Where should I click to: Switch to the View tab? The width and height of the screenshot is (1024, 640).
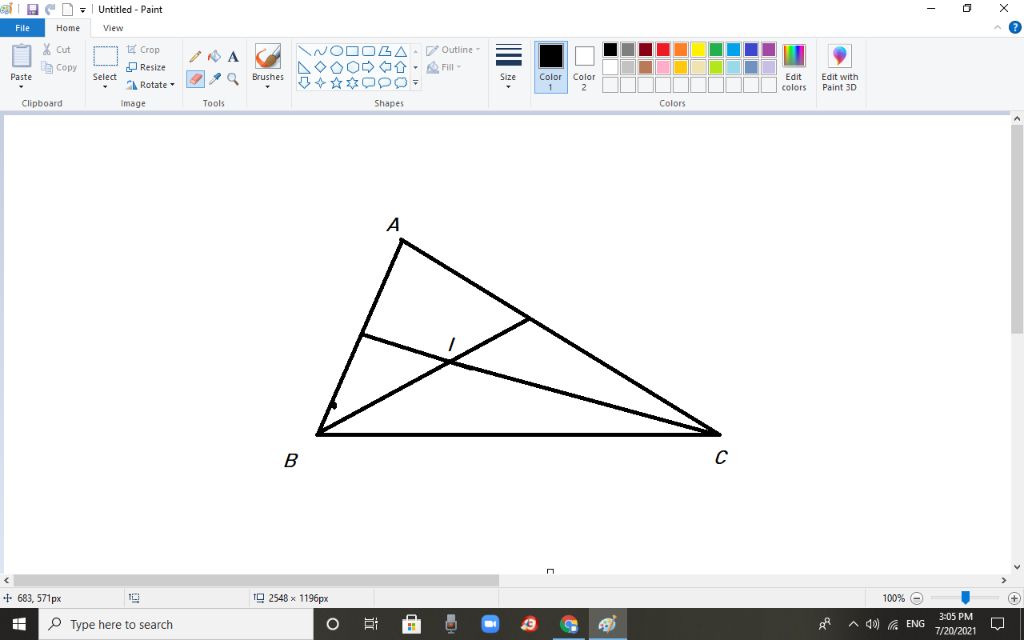113,28
